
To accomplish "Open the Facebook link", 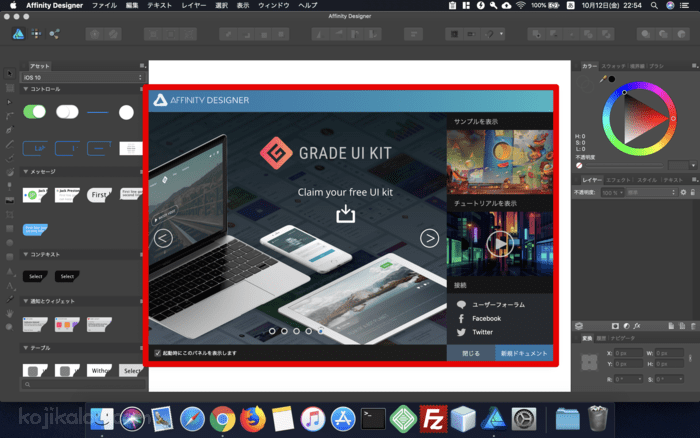I will point(487,318).
